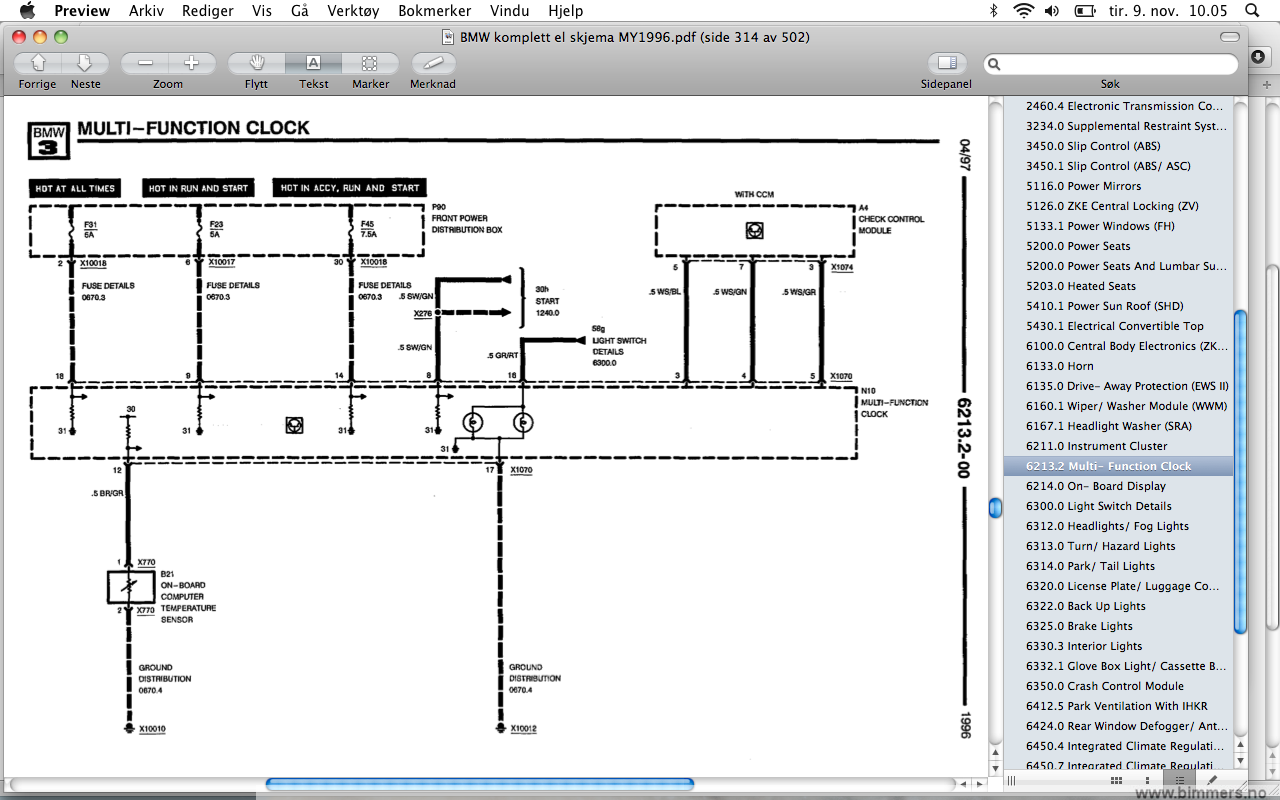Open the Wi-Fi status menu

coord(1022,10)
